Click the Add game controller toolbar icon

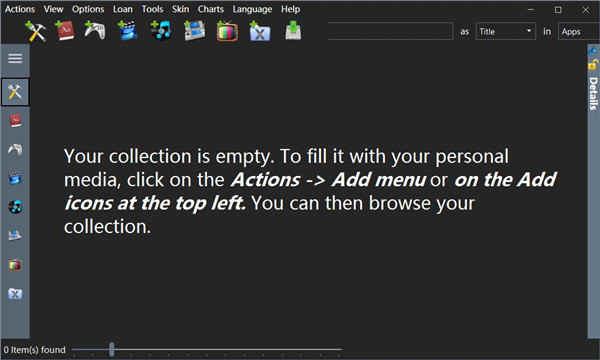point(95,31)
